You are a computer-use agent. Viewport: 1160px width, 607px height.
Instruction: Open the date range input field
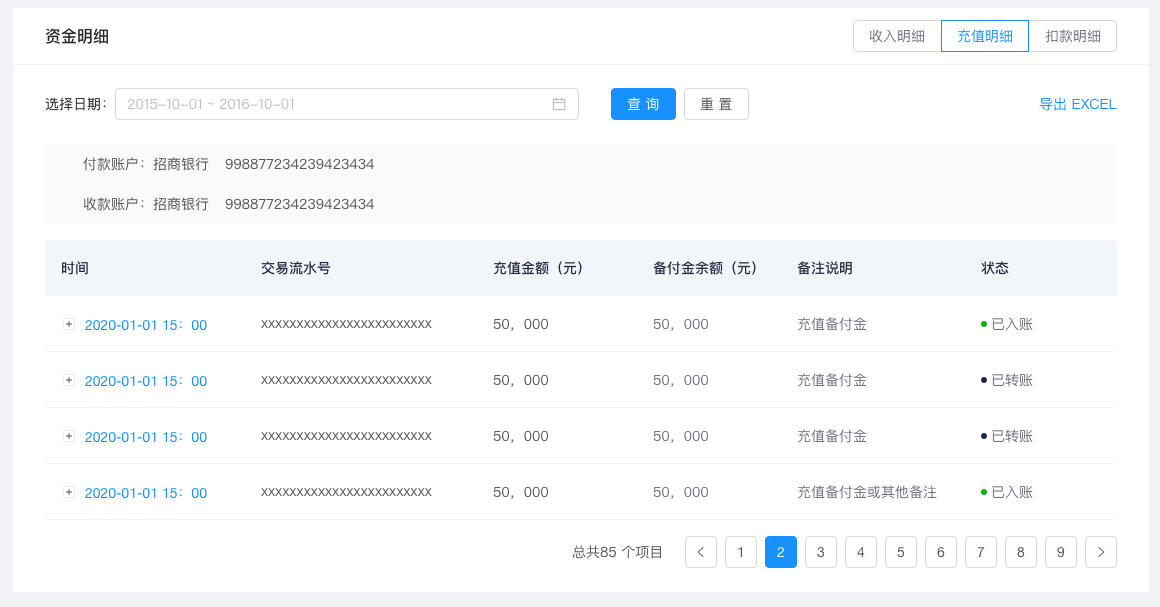[x=347, y=104]
